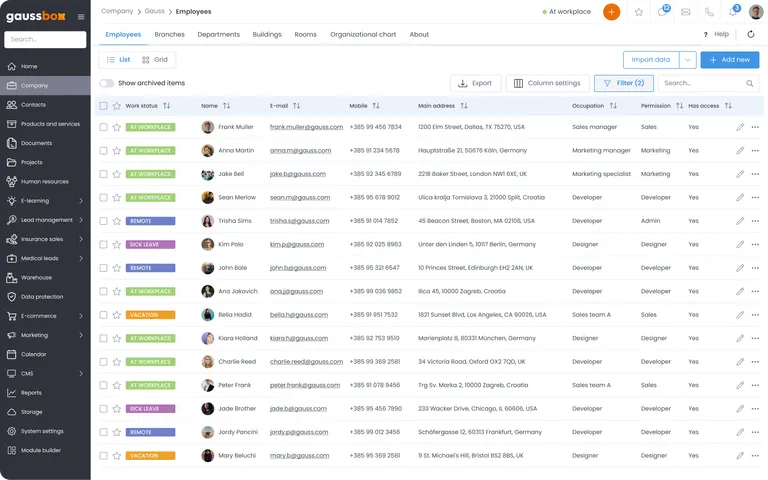Screen dimensions: 768x480
Task: Click the At workplace status indicator
Action: click(567, 12)
